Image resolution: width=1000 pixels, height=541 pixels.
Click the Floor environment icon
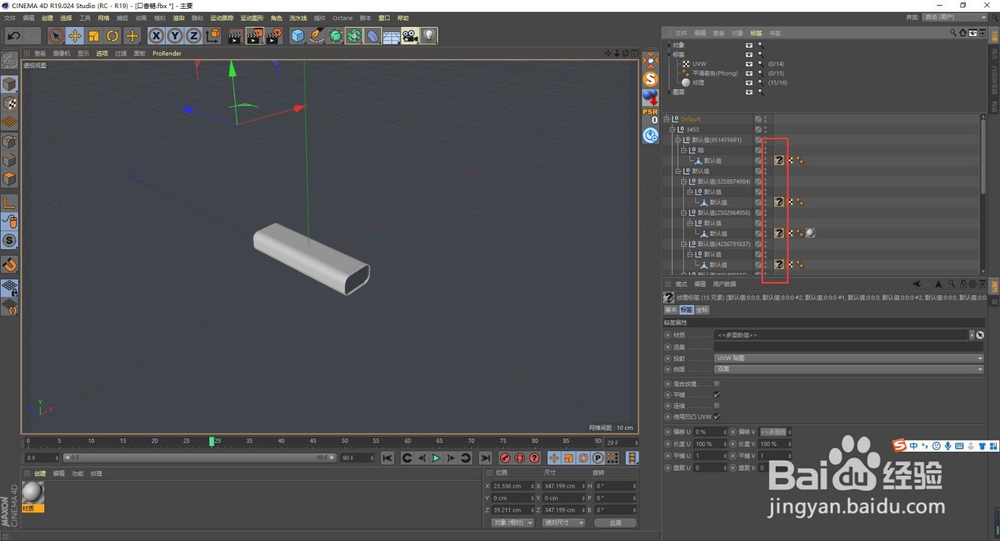(x=391, y=36)
